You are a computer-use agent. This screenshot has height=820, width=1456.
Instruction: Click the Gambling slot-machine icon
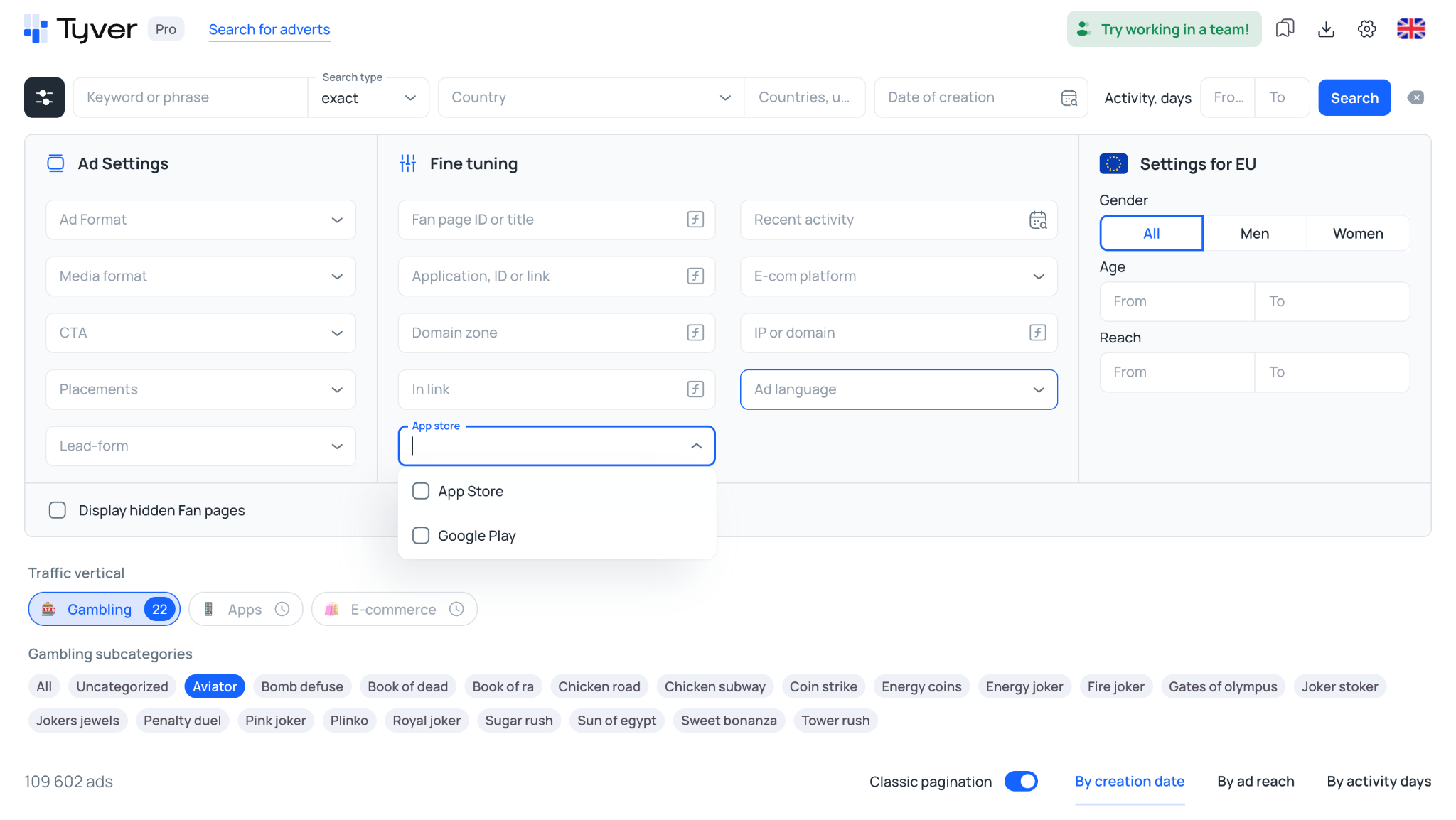tap(48, 609)
